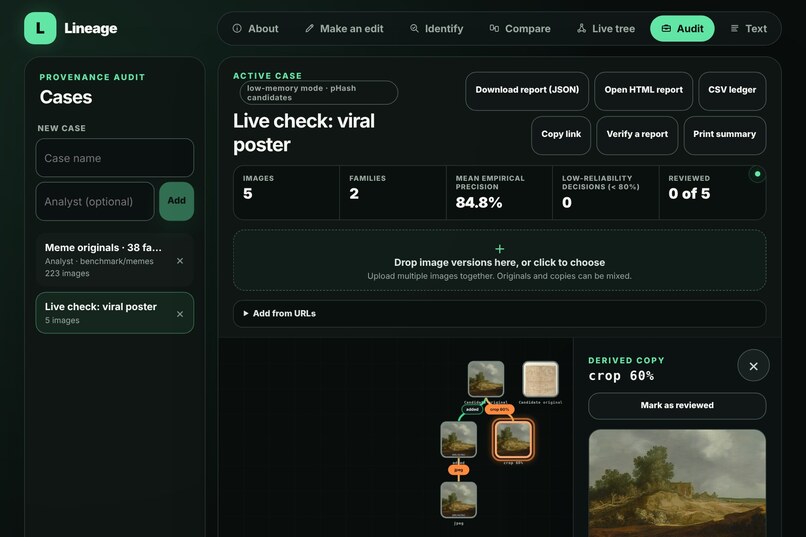This screenshot has height=537, width=806.
Task: Click the Families count stat
Action: click(x=393, y=193)
